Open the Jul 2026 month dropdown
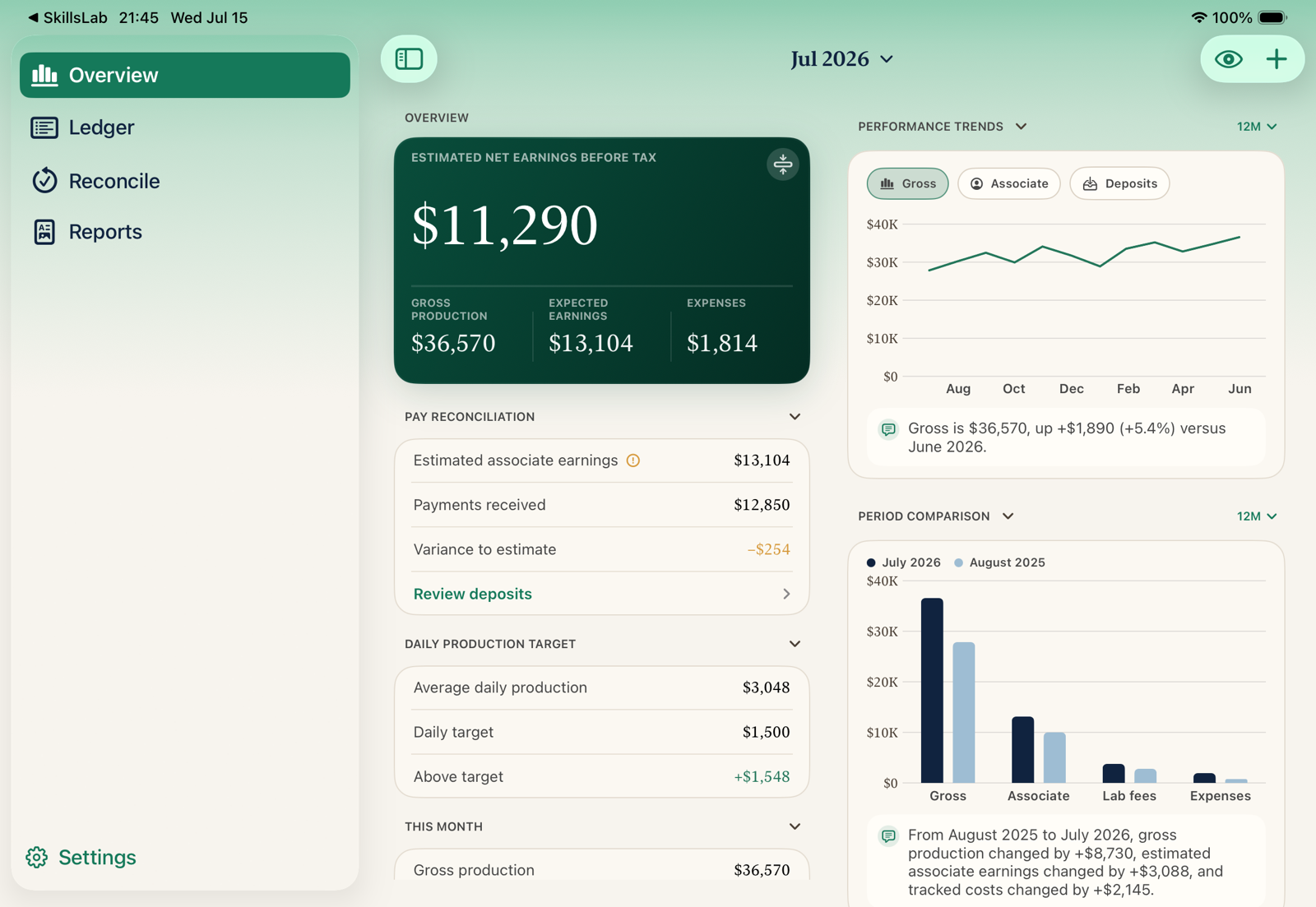This screenshot has width=1316, height=907. coord(841,59)
